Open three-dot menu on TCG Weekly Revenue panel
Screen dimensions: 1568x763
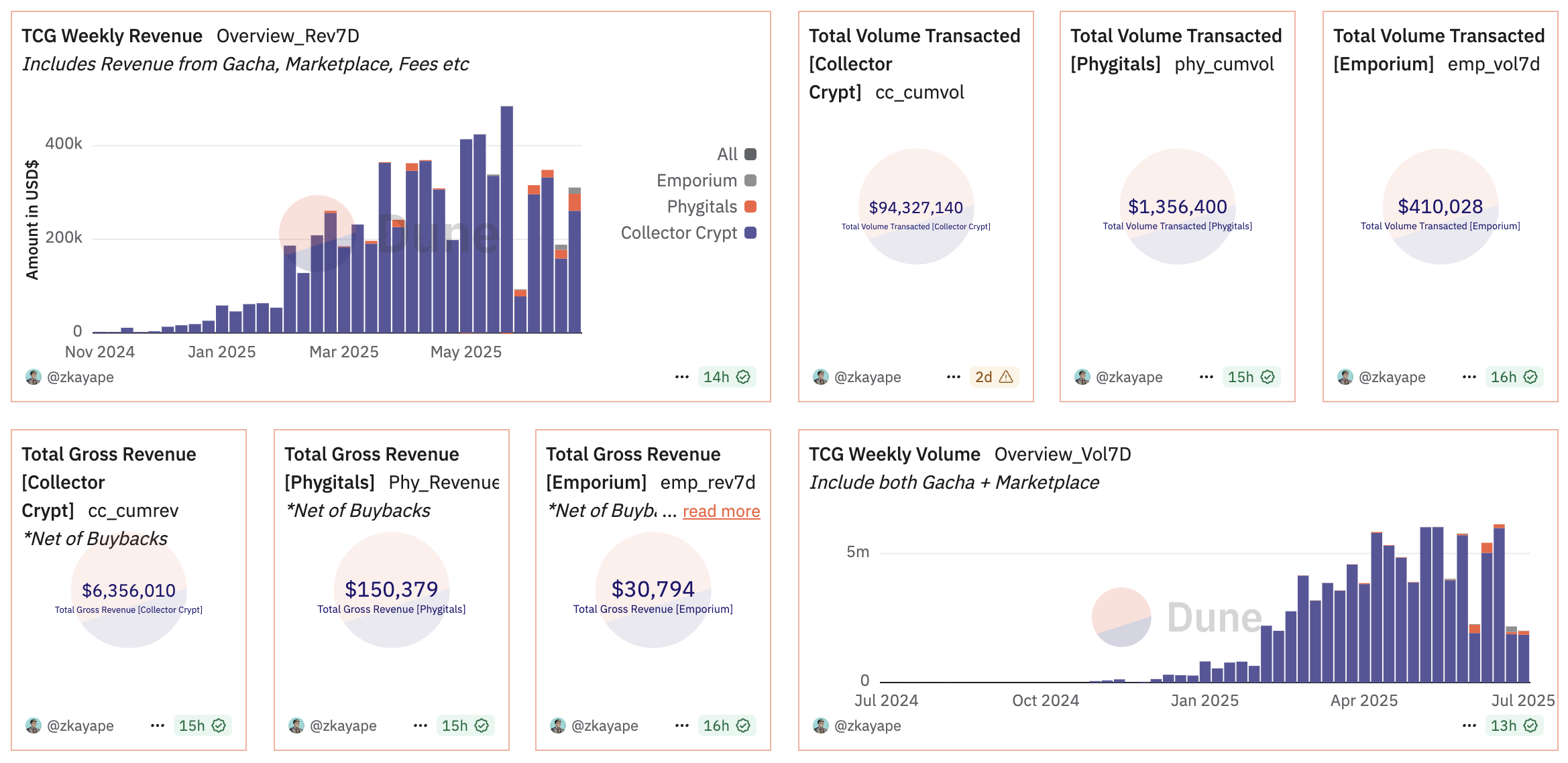click(681, 377)
